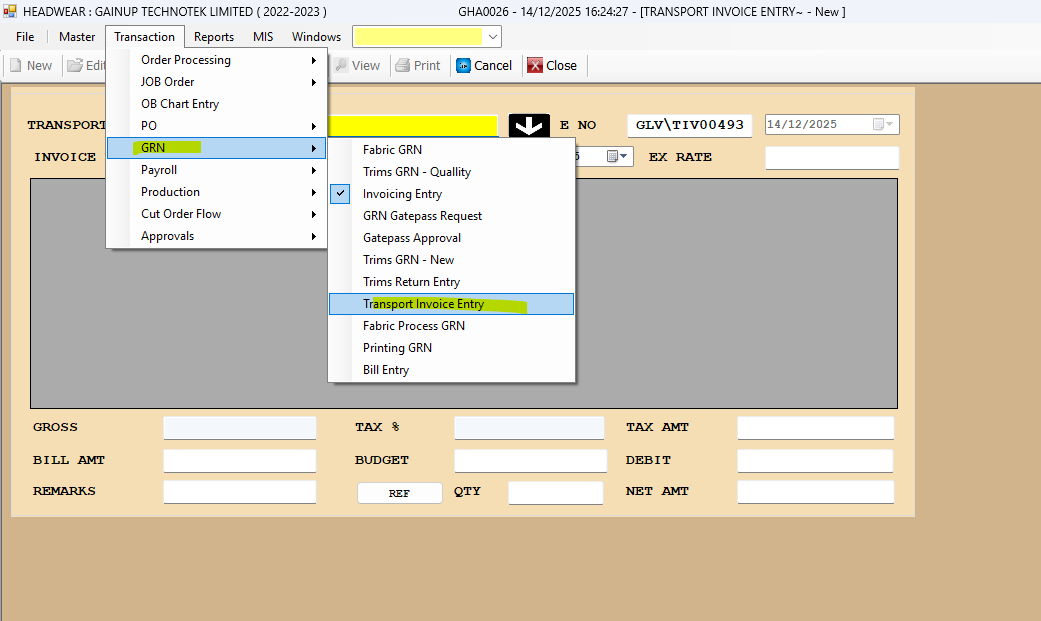
Task: Click the View toolbar icon
Action: tap(341, 65)
